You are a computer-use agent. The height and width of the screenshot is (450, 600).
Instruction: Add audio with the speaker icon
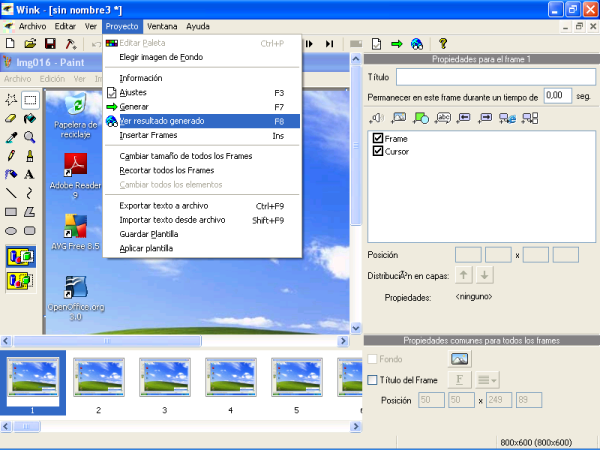tap(376, 118)
